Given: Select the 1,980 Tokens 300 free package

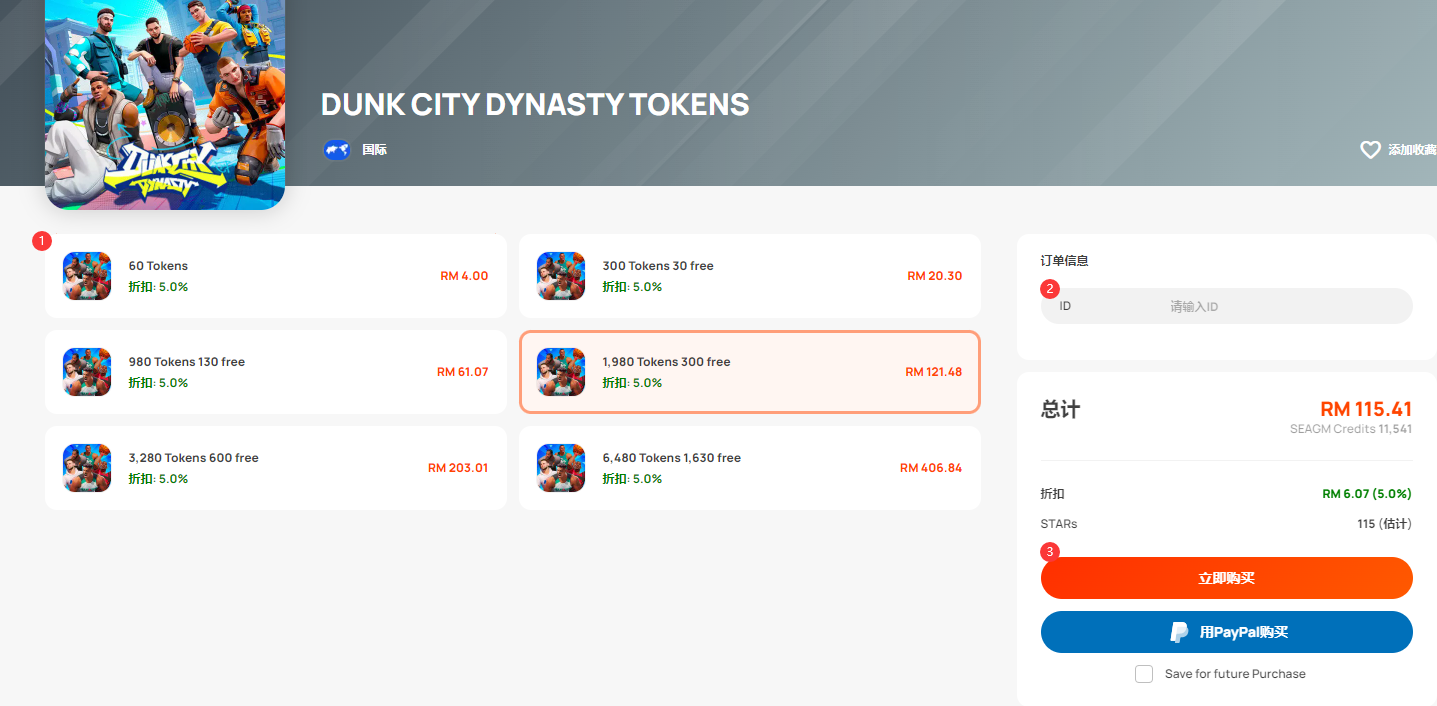Looking at the screenshot, I should click(750, 372).
